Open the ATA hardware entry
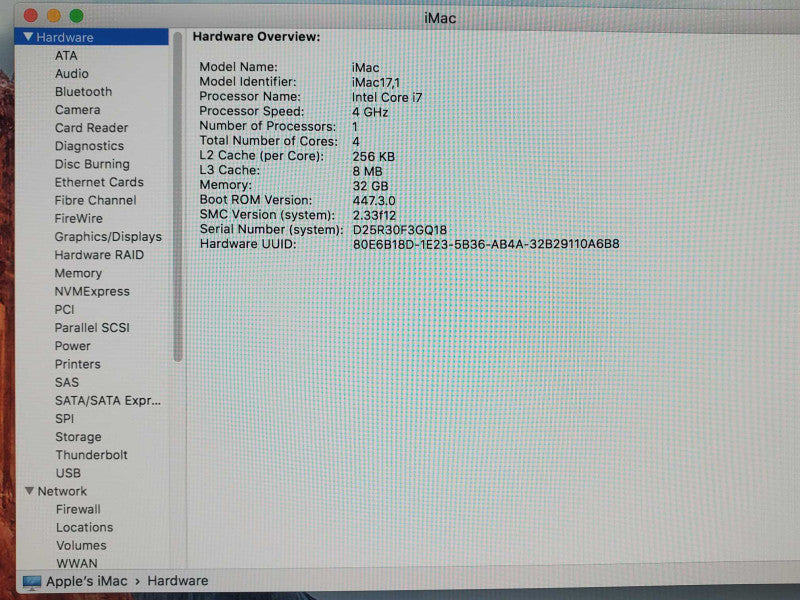This screenshot has height=600, width=800. (66, 56)
